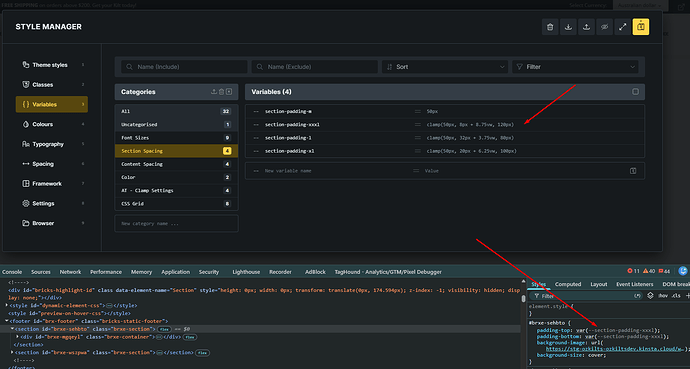Select the All category
The image size is (690, 369).
[176, 111]
